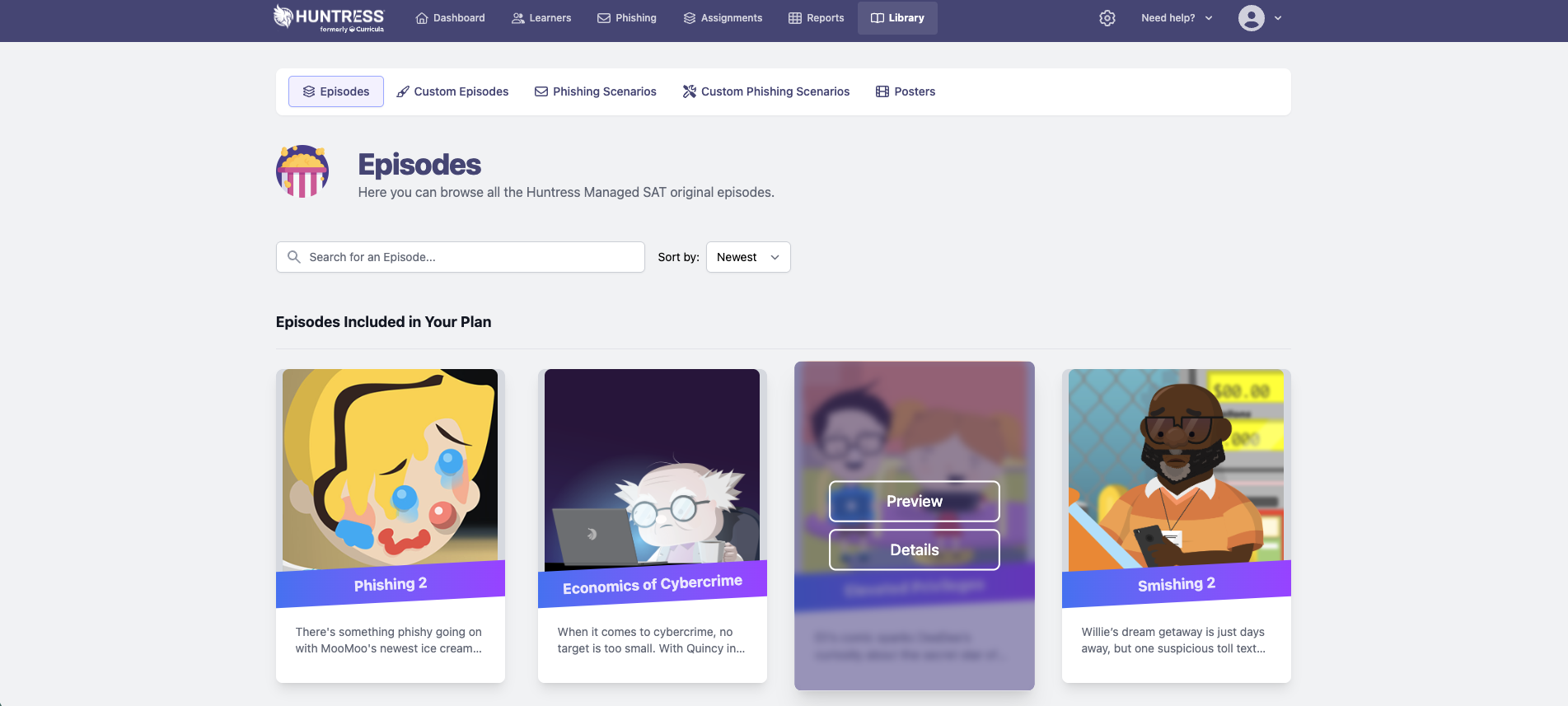Image resolution: width=1568 pixels, height=706 pixels.
Task: Go to Assignments in the top navigation
Action: [x=723, y=18]
